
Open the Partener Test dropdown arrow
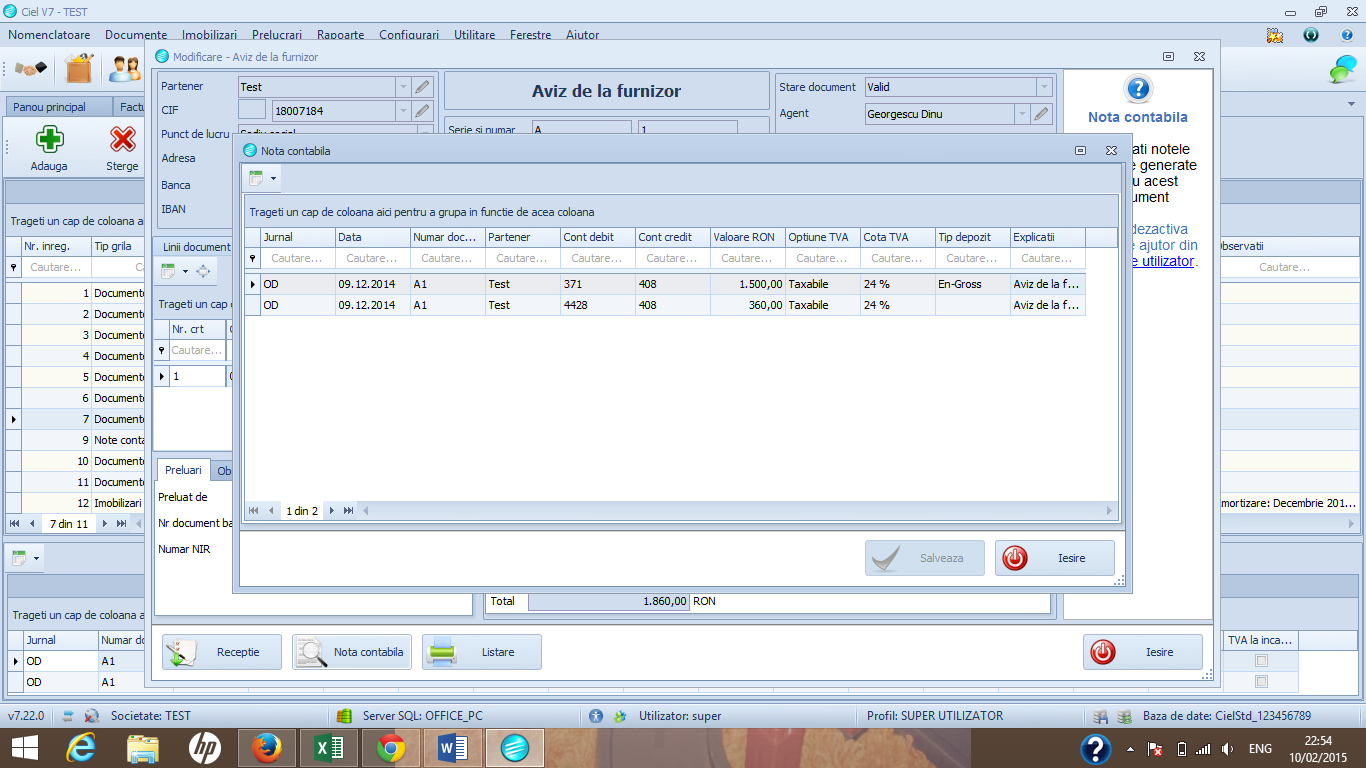point(403,87)
